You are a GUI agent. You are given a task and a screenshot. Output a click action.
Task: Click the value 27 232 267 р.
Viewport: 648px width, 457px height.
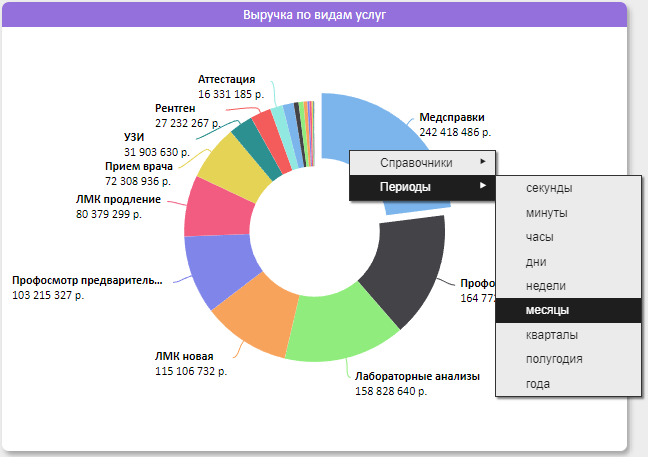188,123
